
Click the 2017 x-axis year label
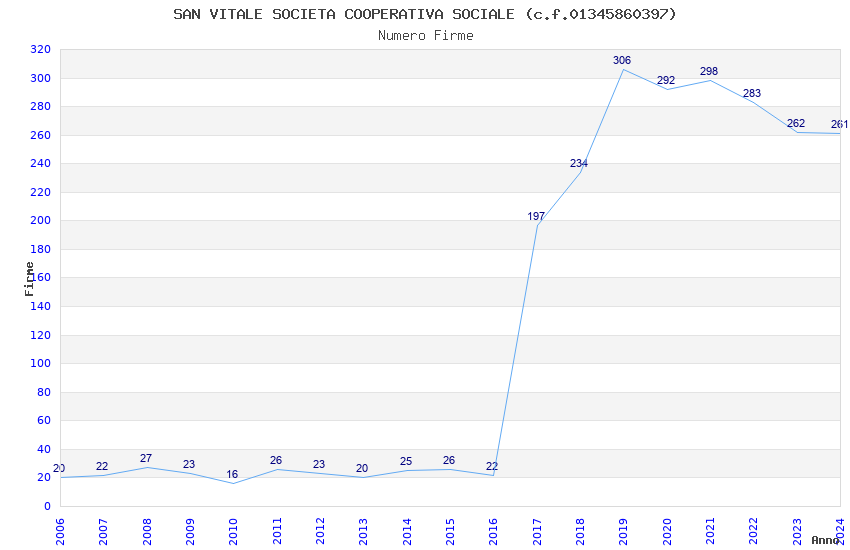click(537, 531)
